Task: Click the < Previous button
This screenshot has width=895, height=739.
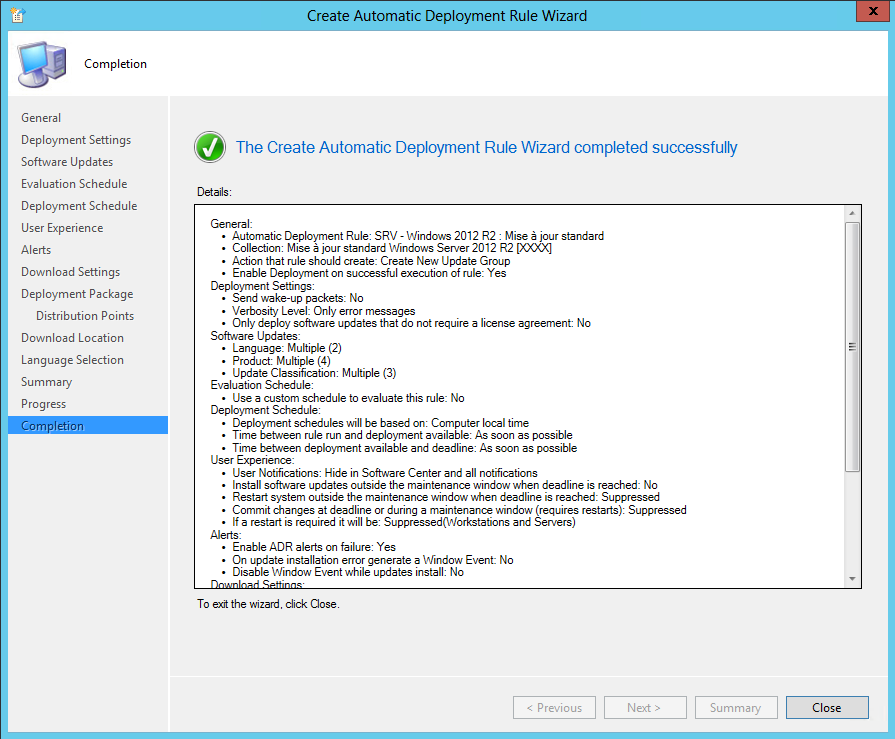Action: tap(554, 708)
